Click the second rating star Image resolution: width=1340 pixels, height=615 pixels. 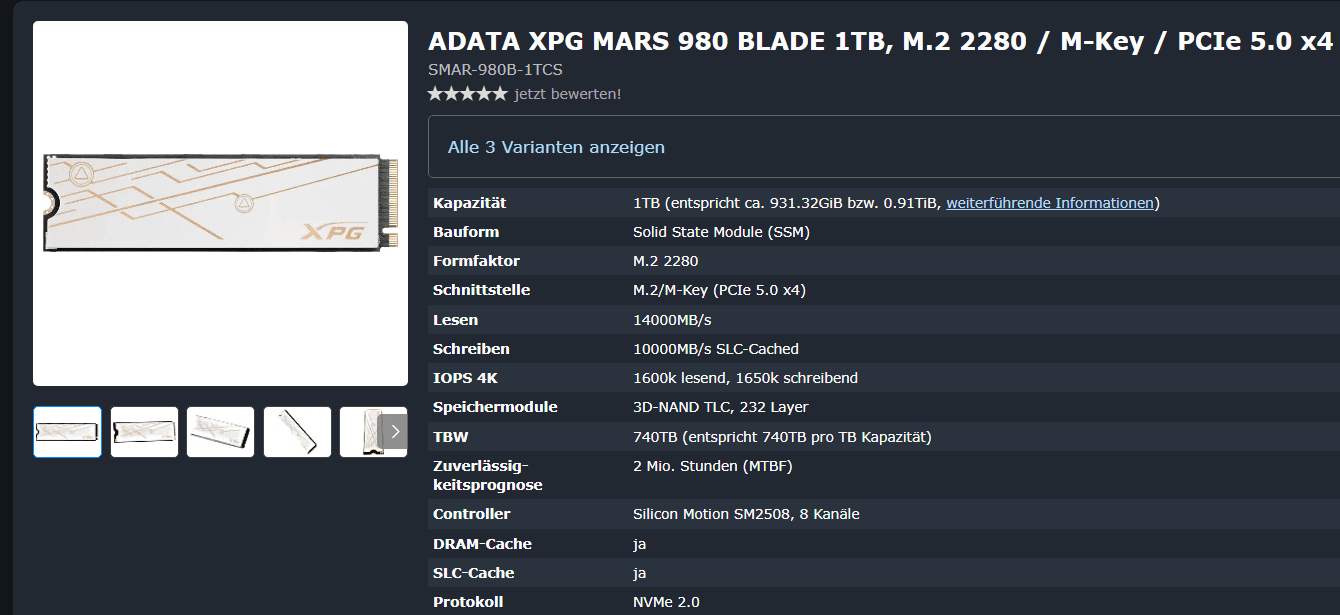[452, 94]
